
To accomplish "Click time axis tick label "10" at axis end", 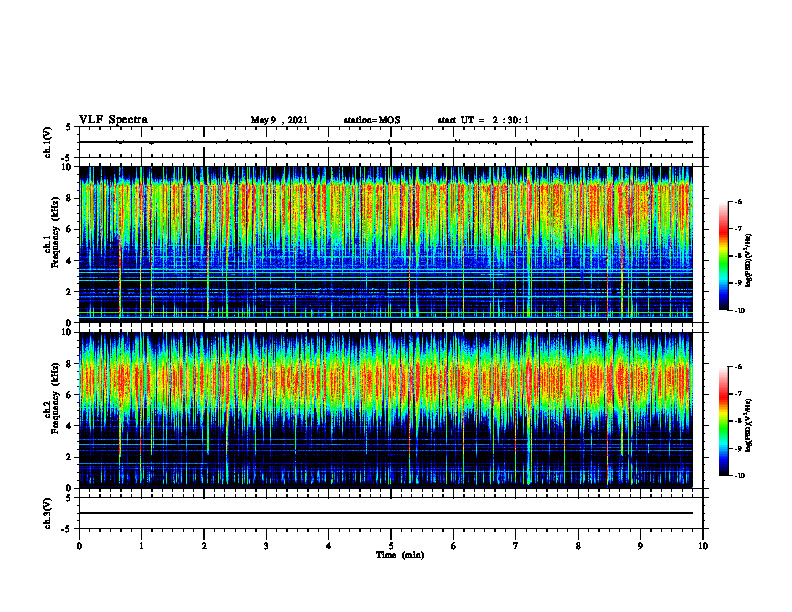I will [703, 546].
